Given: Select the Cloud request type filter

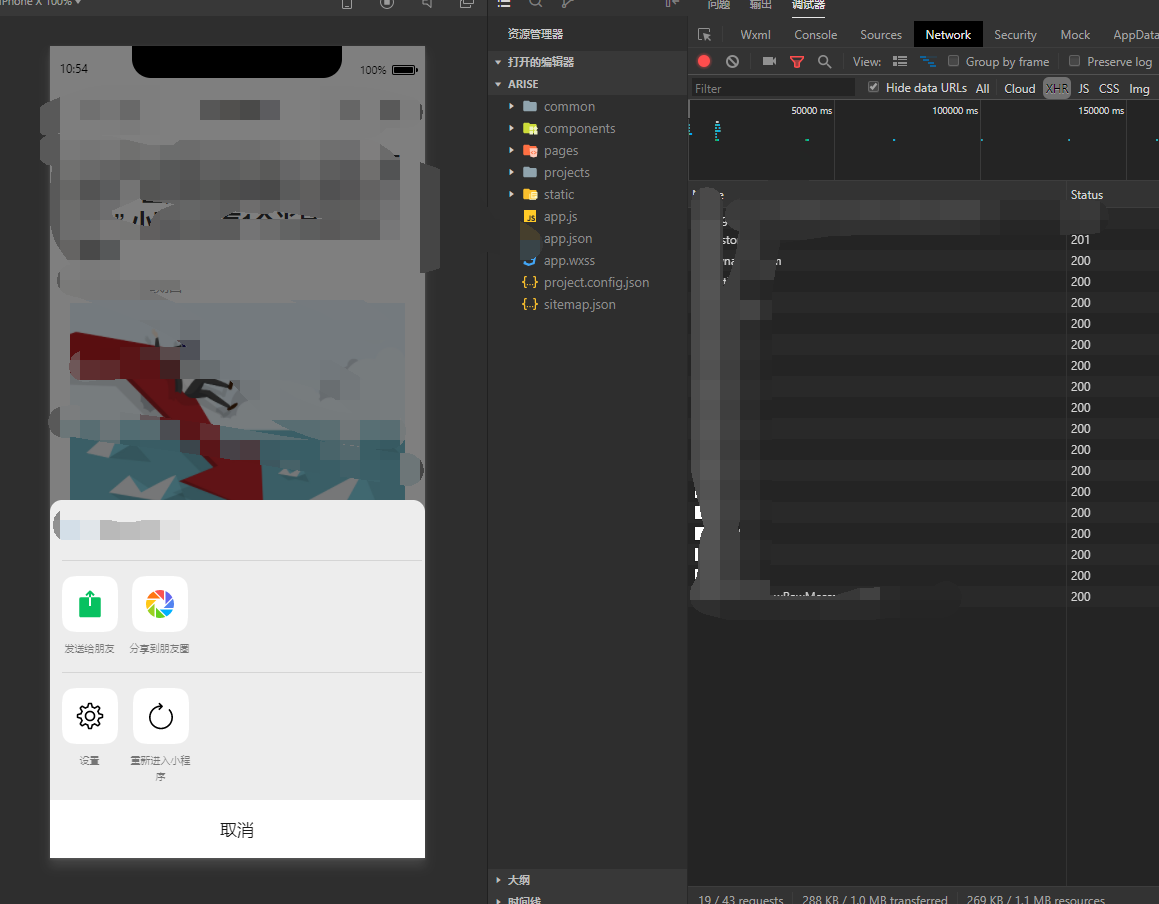Looking at the screenshot, I should [x=1019, y=89].
